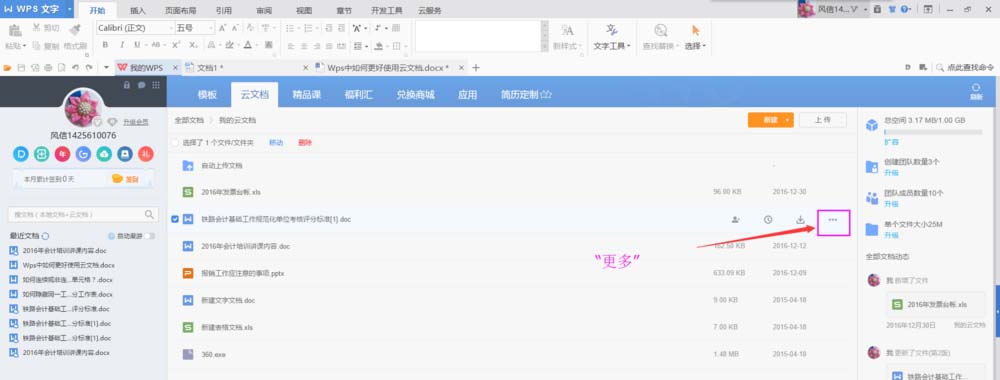Open the font size 五号 dropdown
This screenshot has height=380, width=1000.
211,28
